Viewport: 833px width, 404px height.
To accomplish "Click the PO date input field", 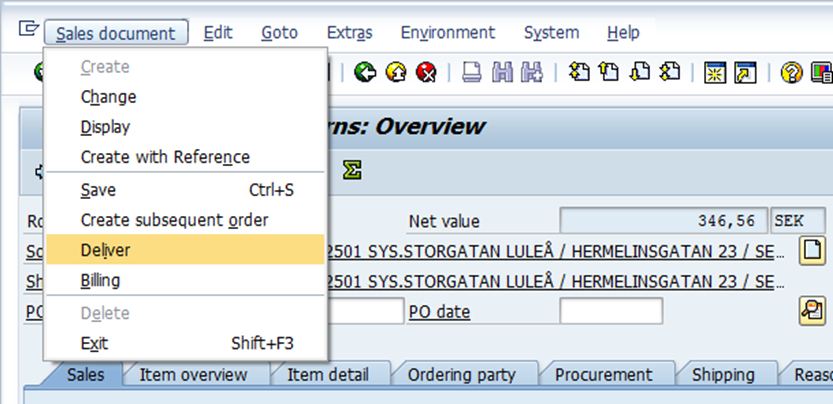I will pos(610,312).
